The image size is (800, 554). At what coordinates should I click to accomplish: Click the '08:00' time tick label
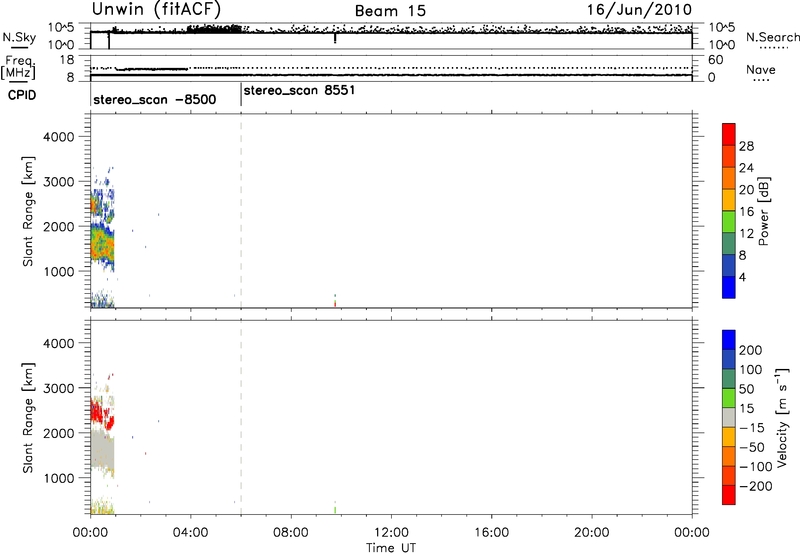coord(290,533)
